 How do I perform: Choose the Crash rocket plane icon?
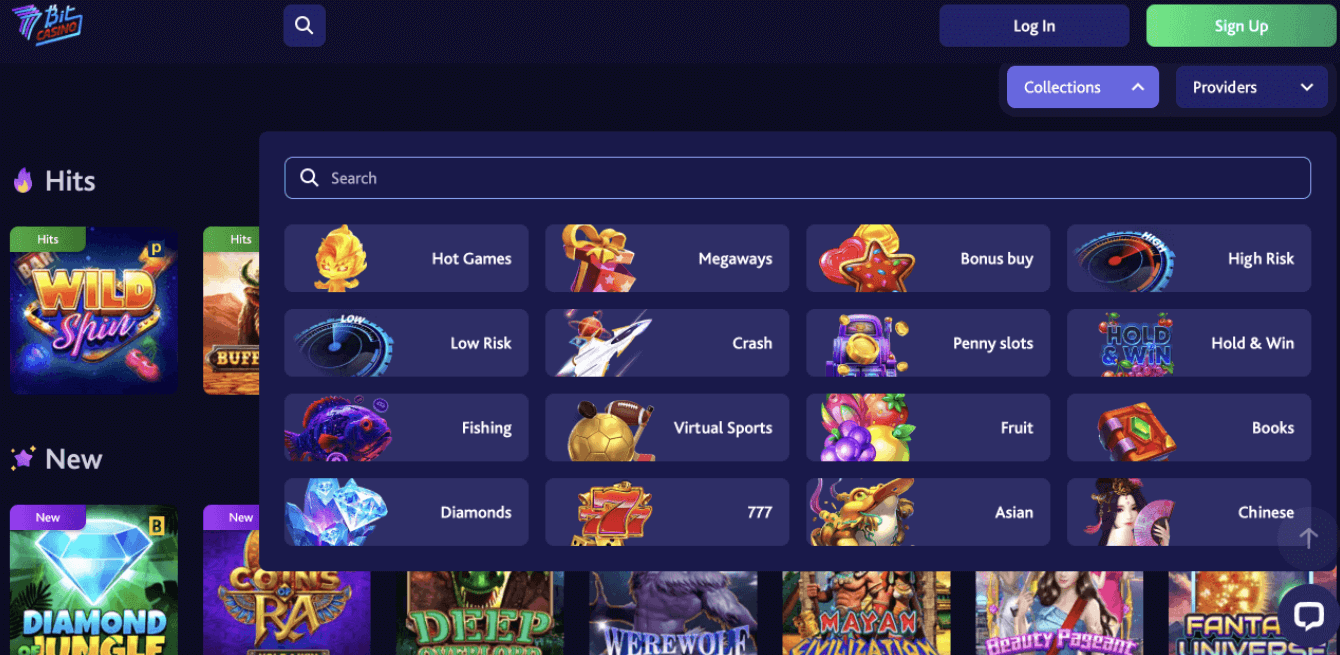point(603,343)
